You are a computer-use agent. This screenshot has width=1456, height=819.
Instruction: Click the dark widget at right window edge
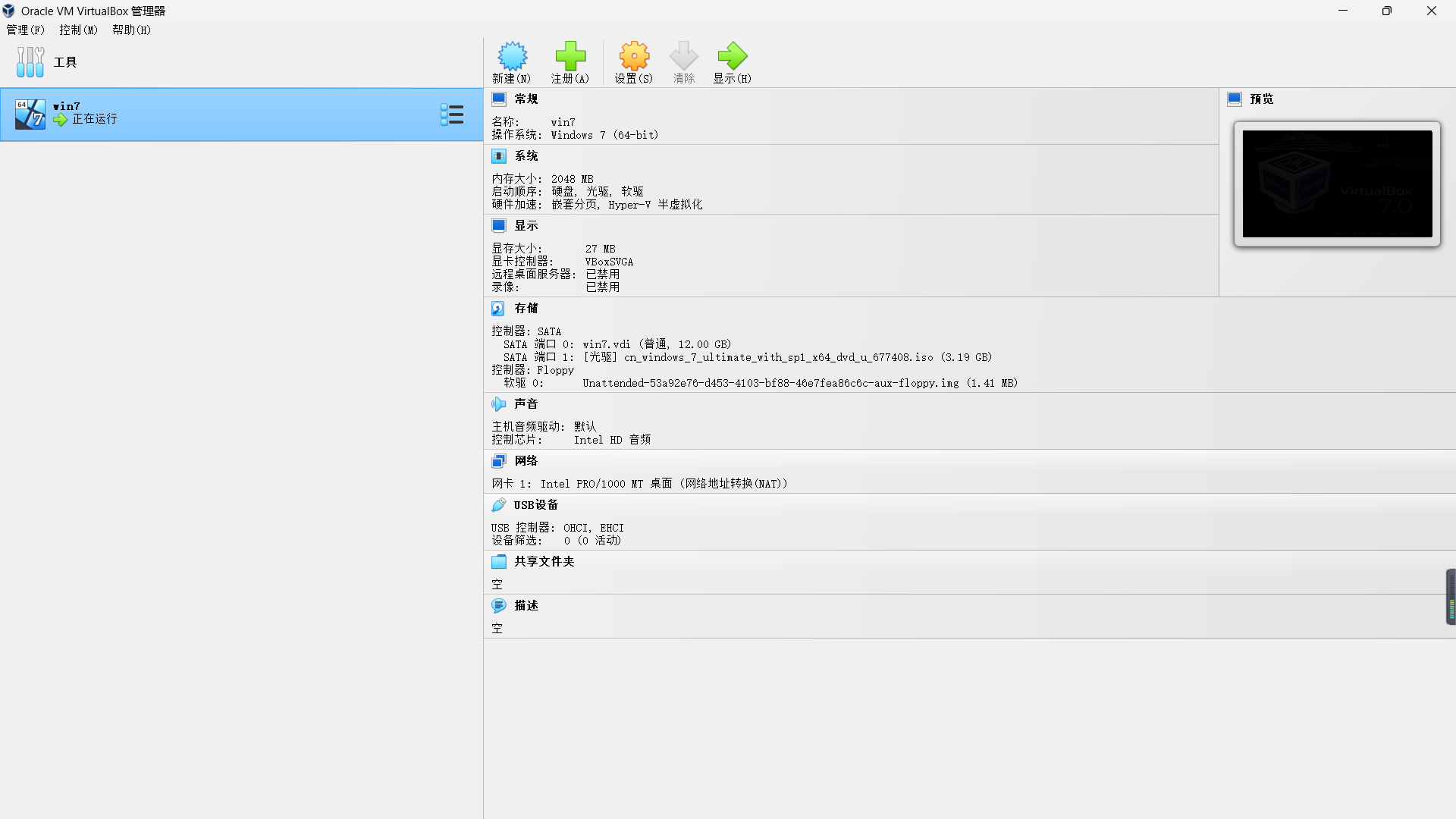pyautogui.click(x=1451, y=597)
